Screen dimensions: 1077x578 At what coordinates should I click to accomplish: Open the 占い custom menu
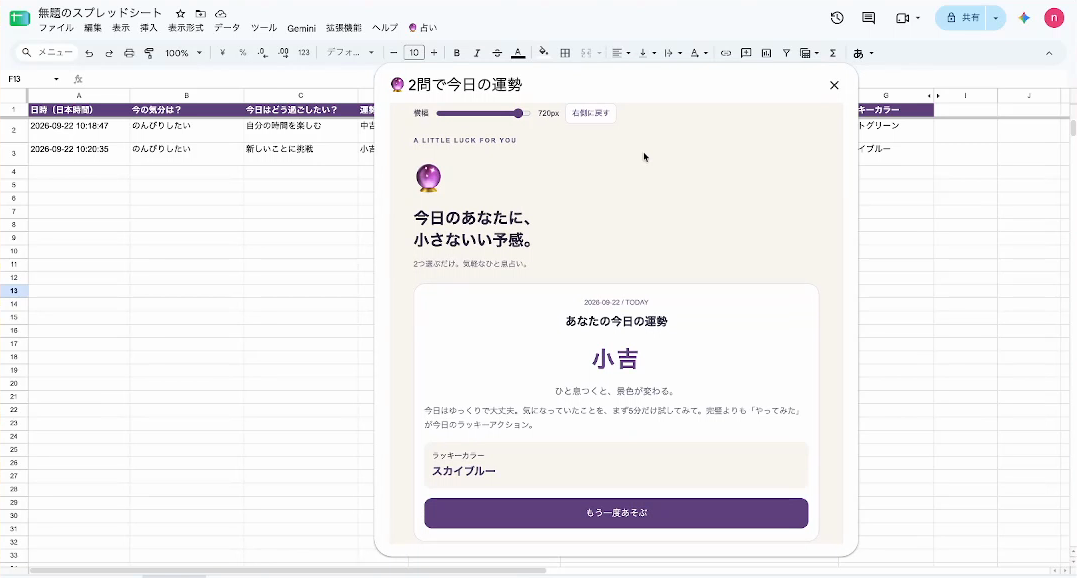pyautogui.click(x=423, y=28)
